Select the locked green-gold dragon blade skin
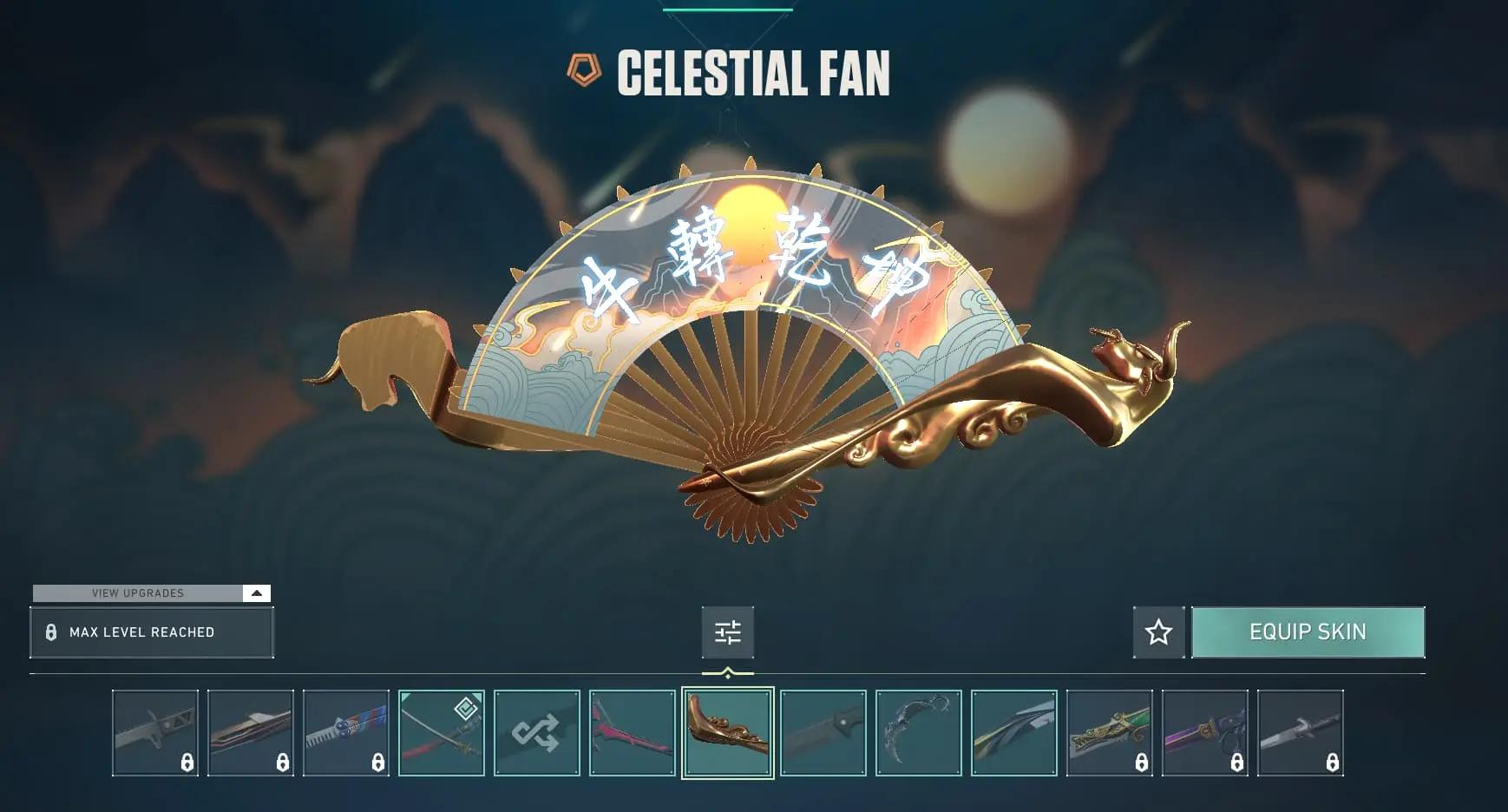 pos(1110,733)
